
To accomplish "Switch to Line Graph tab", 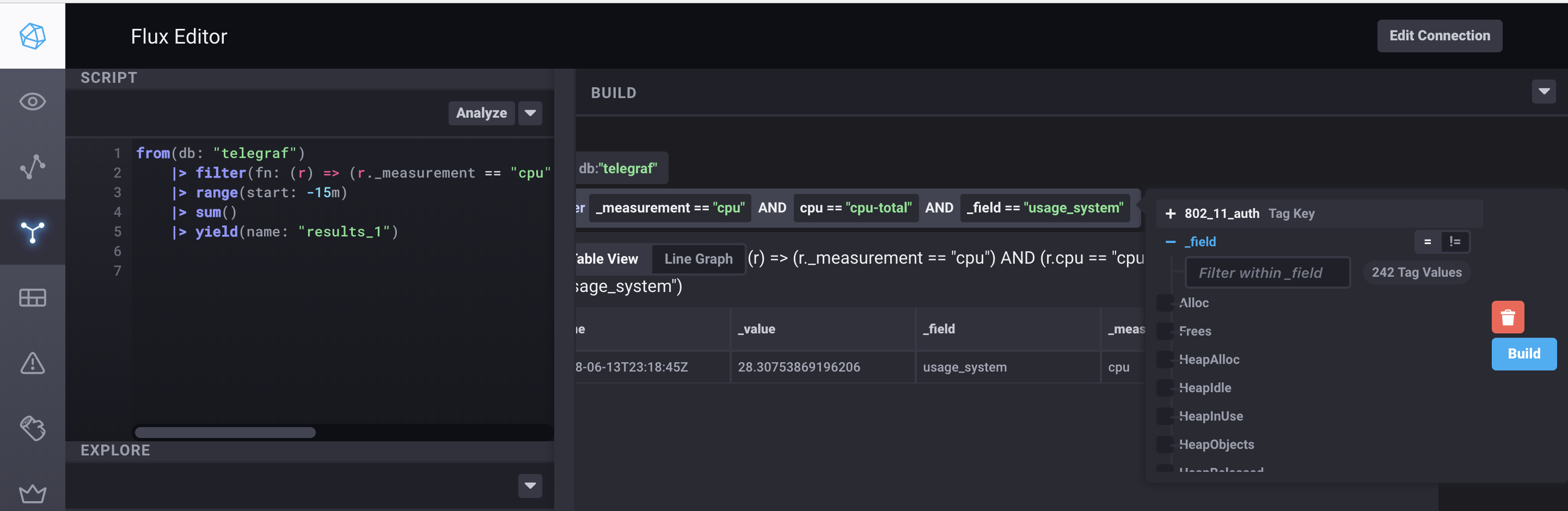I will (x=697, y=258).
